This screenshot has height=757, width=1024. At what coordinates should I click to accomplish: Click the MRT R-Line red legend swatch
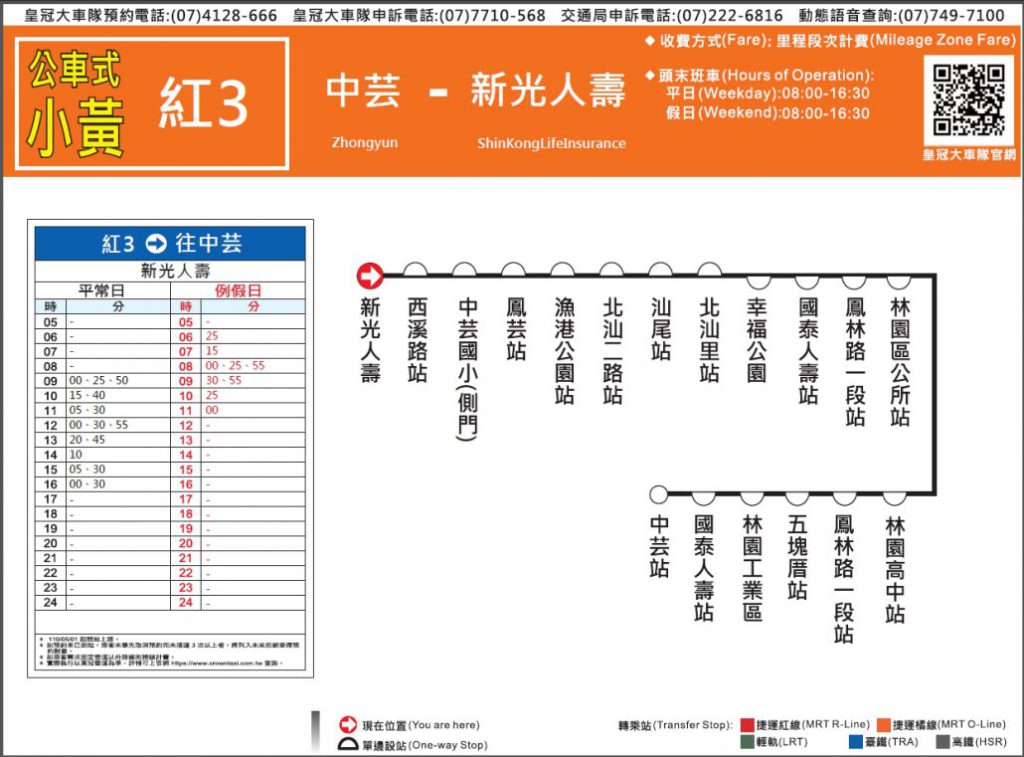point(747,724)
